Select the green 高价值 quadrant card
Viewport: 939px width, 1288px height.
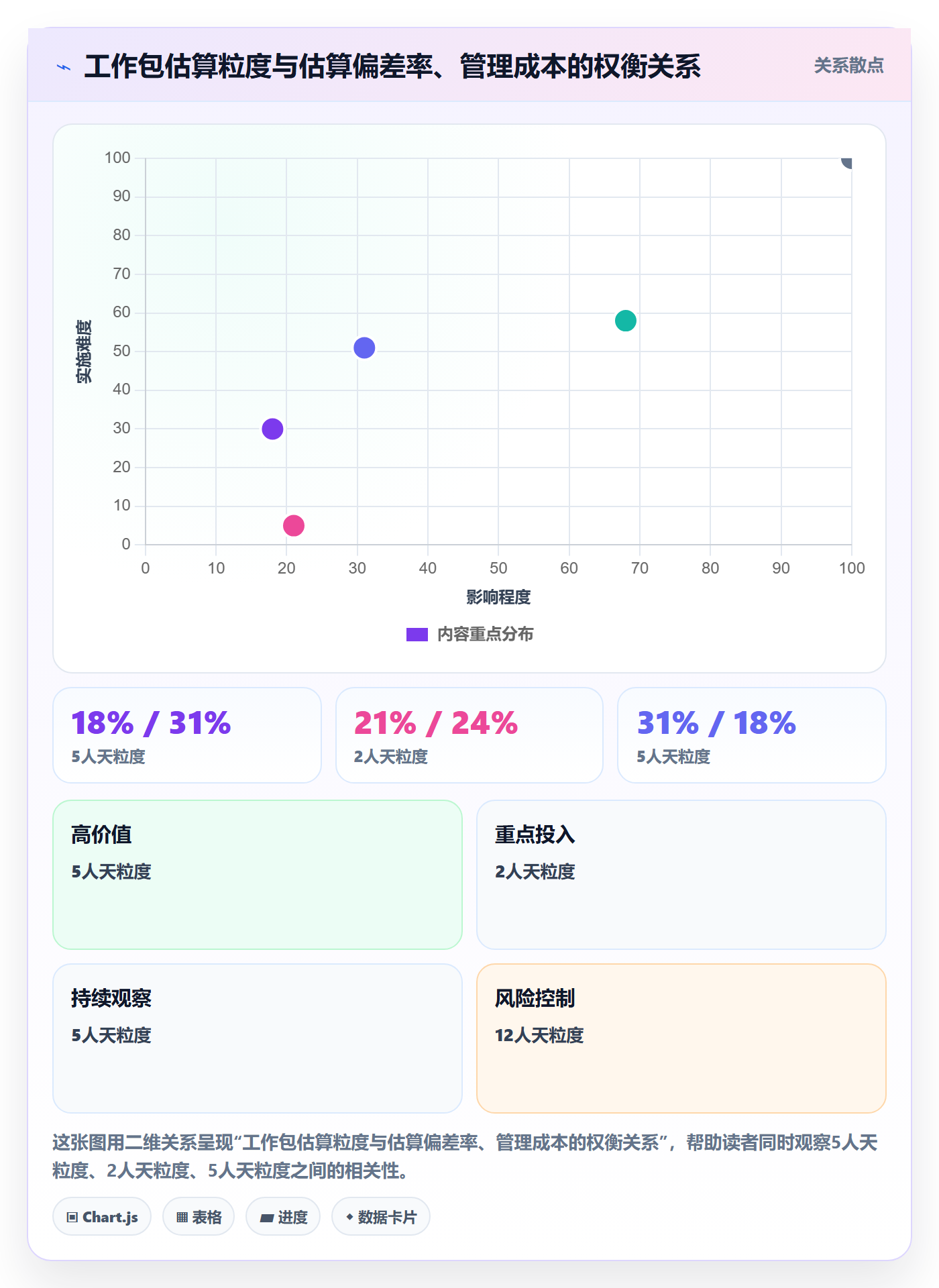pyautogui.click(x=258, y=875)
